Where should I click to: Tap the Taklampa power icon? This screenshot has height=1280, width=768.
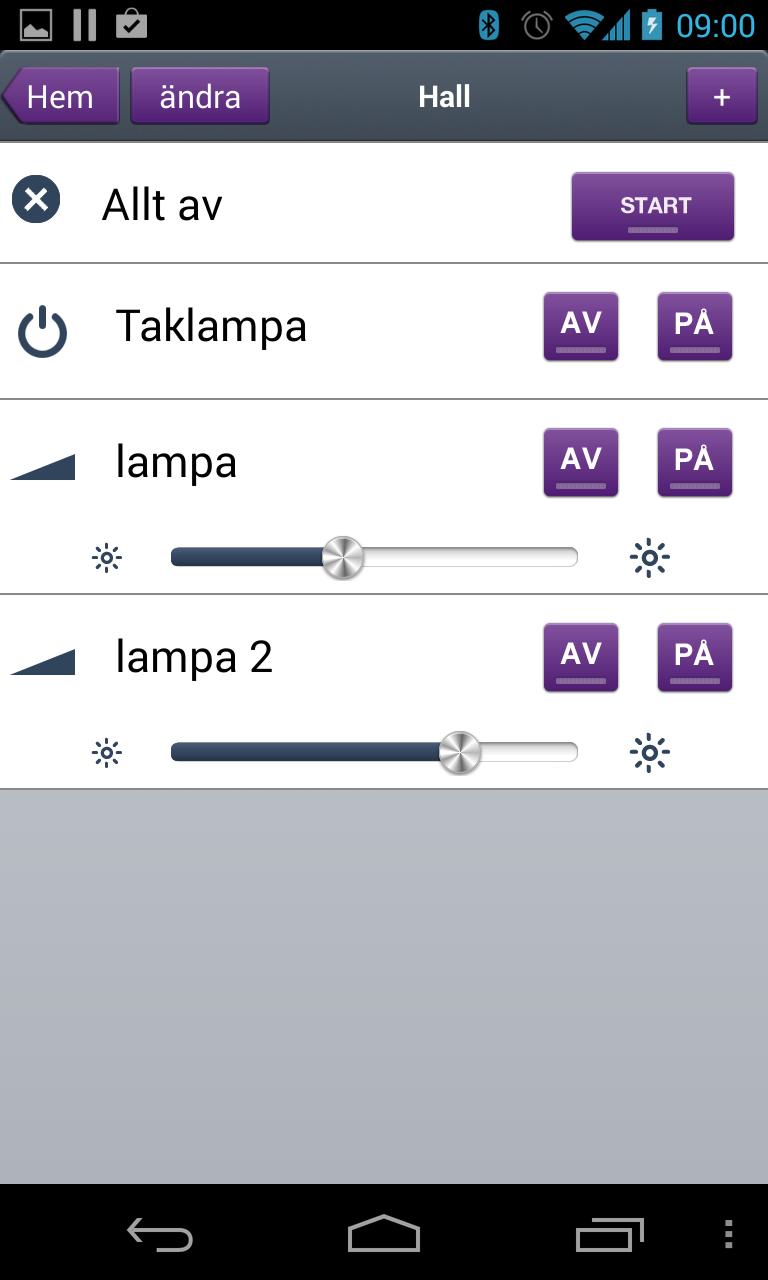(42, 333)
